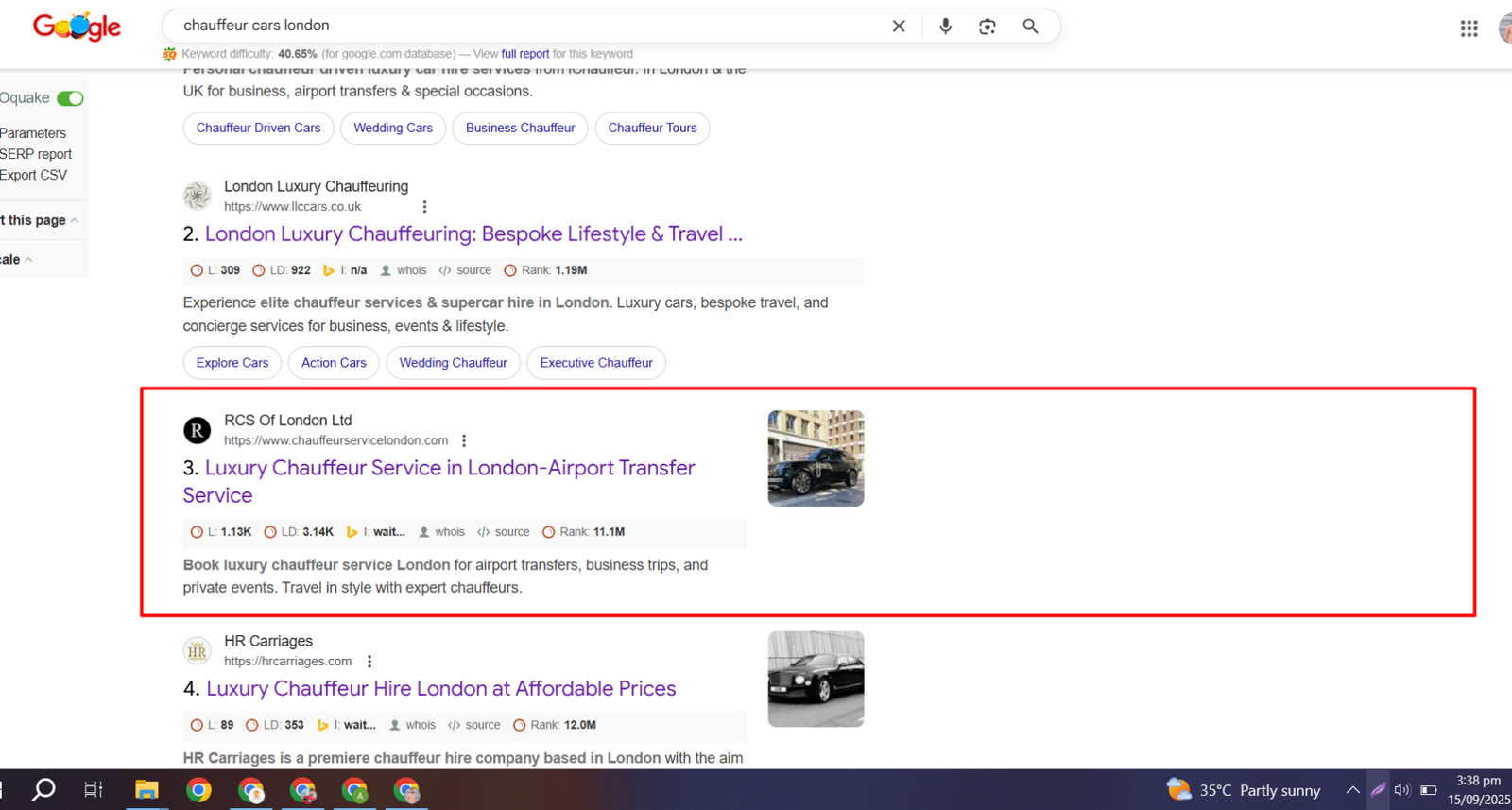Open Google Lens image search icon
This screenshot has width=1512, height=810.
point(988,26)
